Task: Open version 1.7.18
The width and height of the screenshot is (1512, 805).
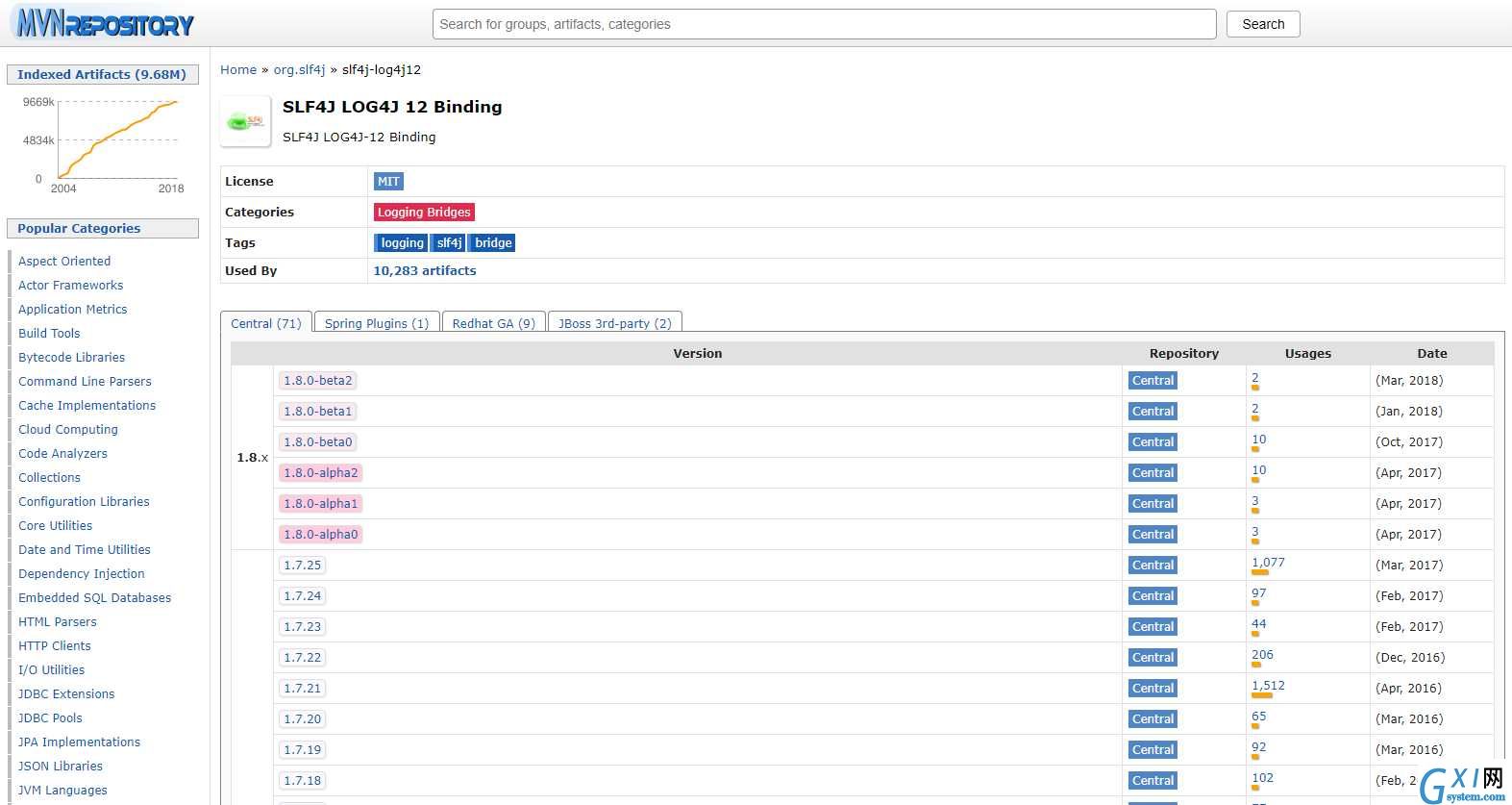Action: pyautogui.click(x=303, y=781)
